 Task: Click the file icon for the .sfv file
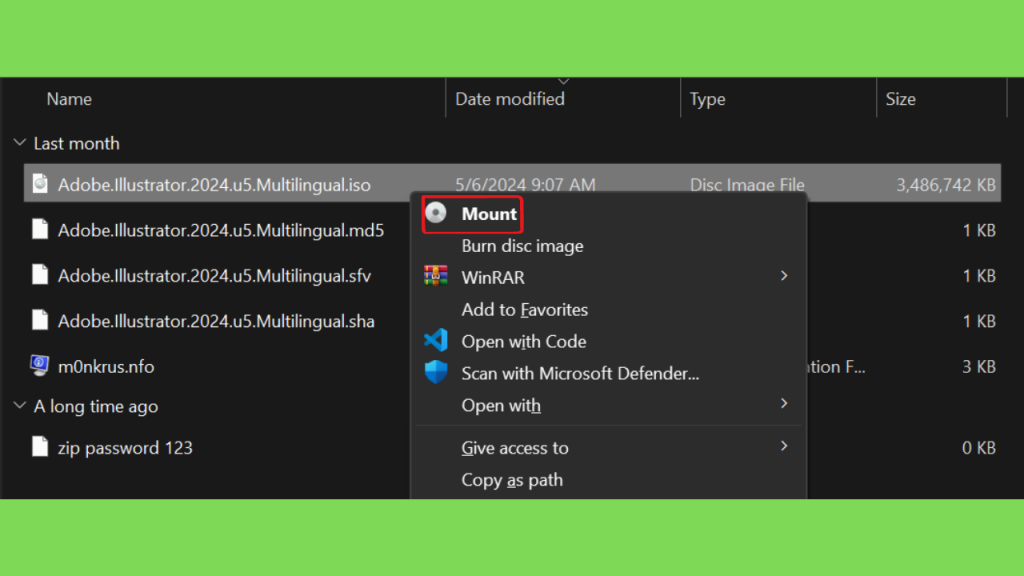(40, 275)
